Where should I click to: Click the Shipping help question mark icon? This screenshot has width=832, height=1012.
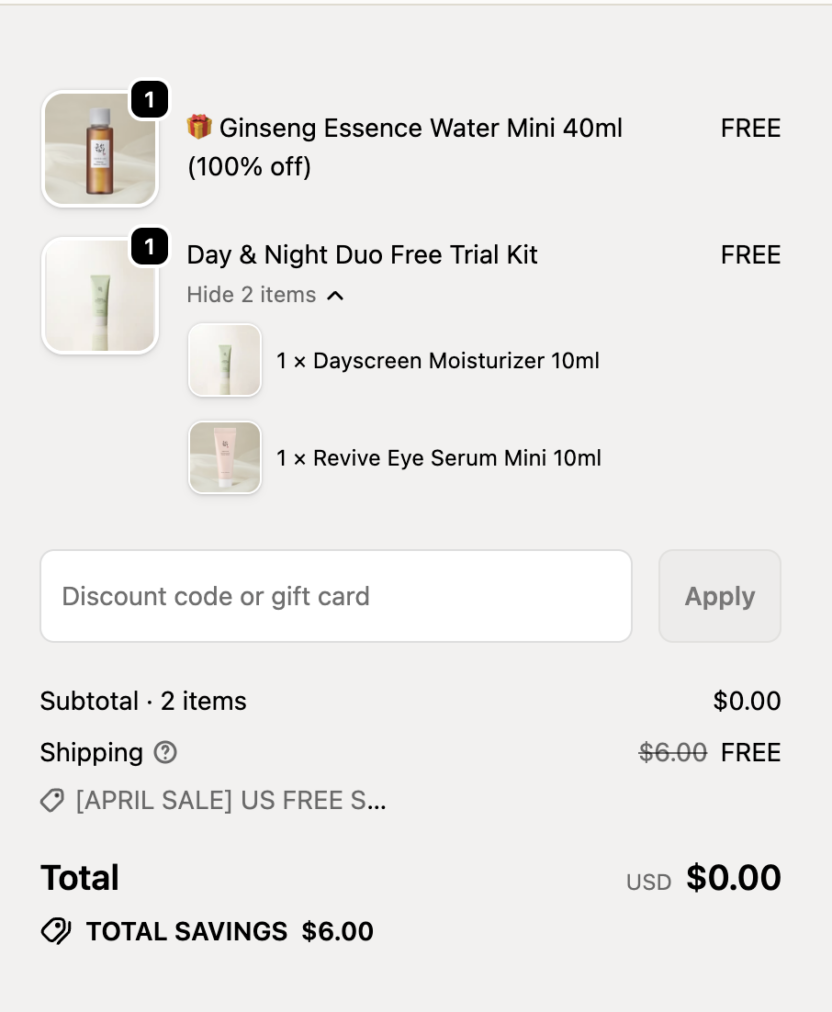167,753
